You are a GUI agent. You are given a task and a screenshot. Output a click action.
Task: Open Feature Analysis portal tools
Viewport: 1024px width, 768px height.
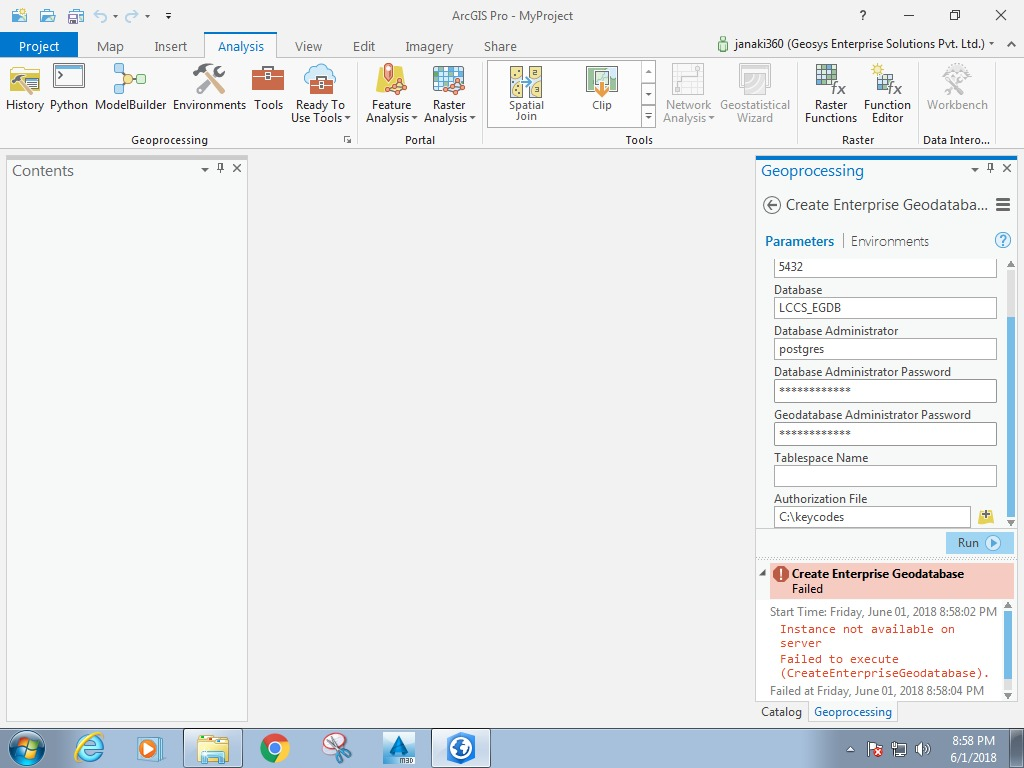click(391, 94)
